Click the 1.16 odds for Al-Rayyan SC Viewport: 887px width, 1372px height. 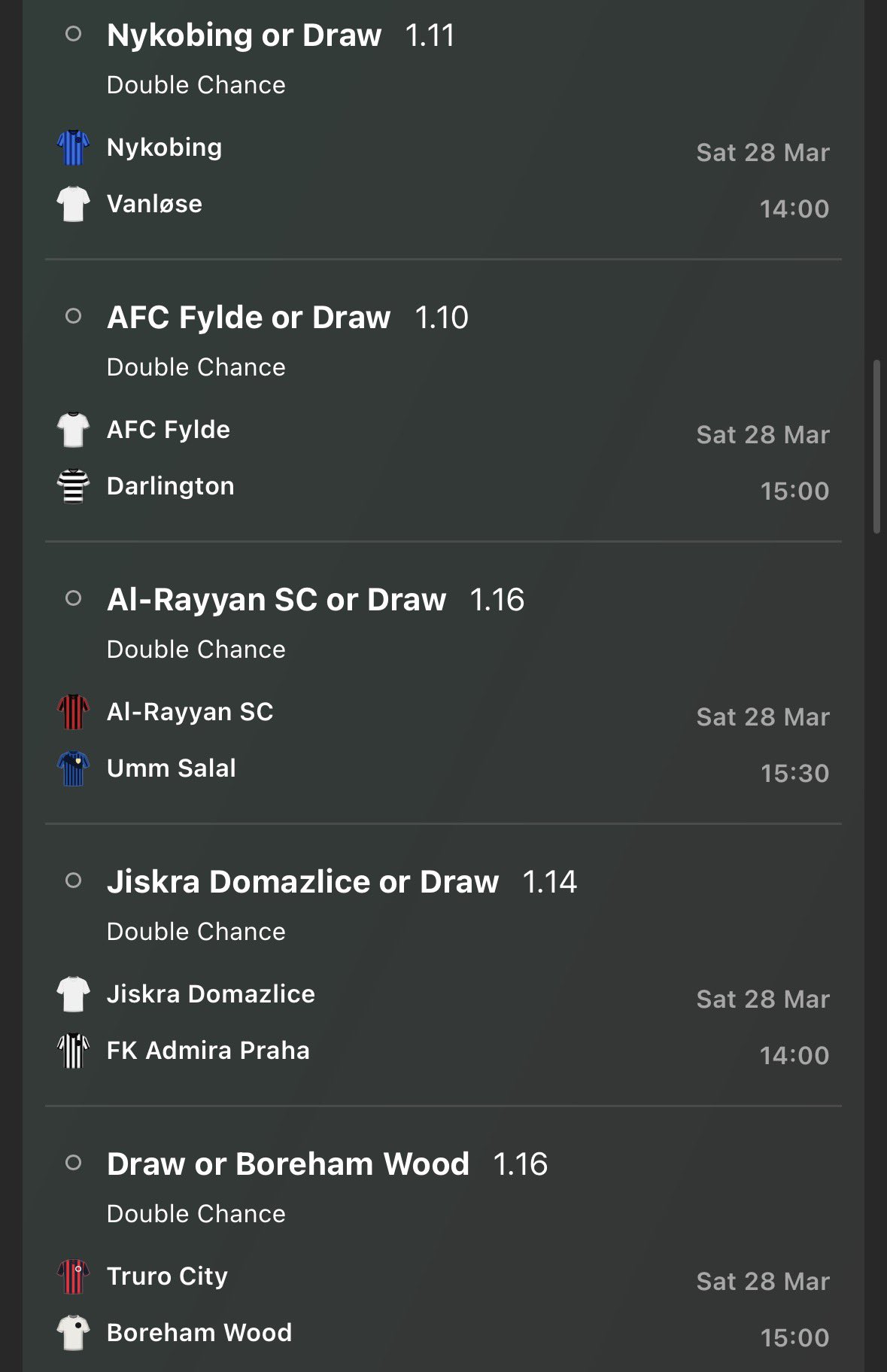[497, 600]
